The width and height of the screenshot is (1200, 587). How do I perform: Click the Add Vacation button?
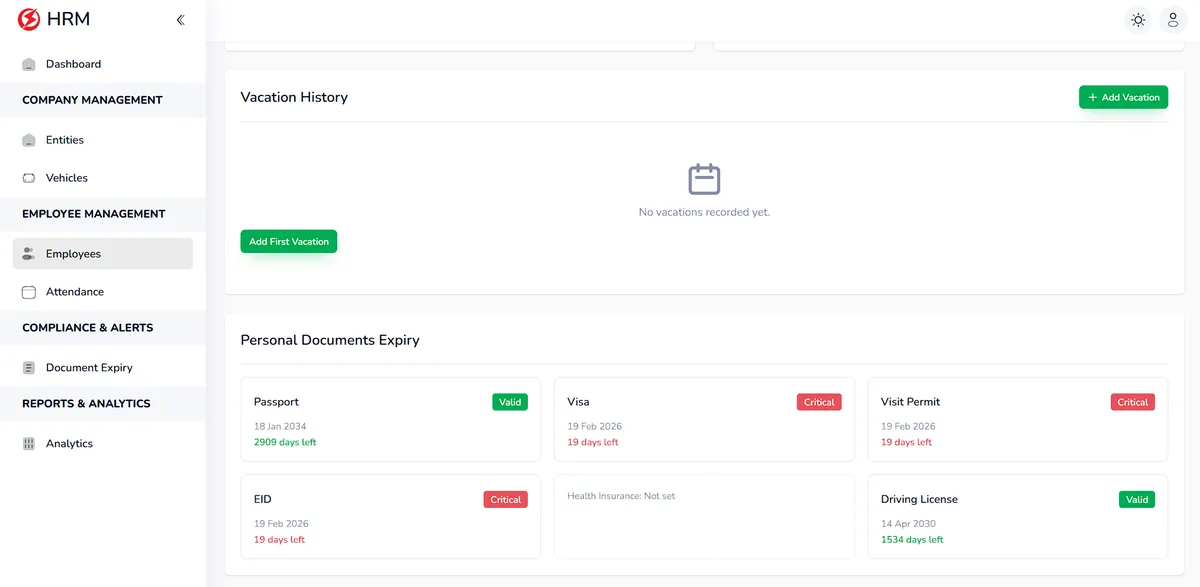coord(1123,97)
